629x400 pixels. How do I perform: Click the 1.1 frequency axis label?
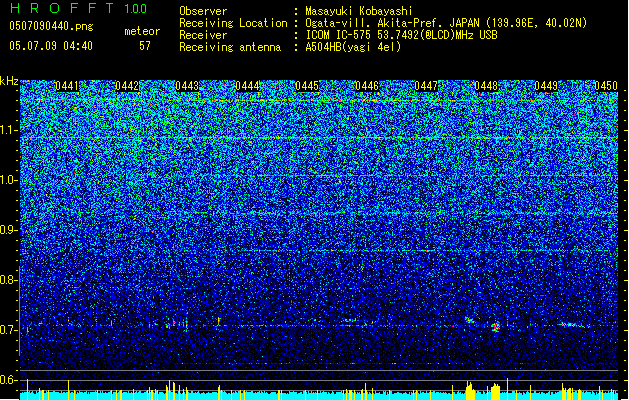[9, 130]
